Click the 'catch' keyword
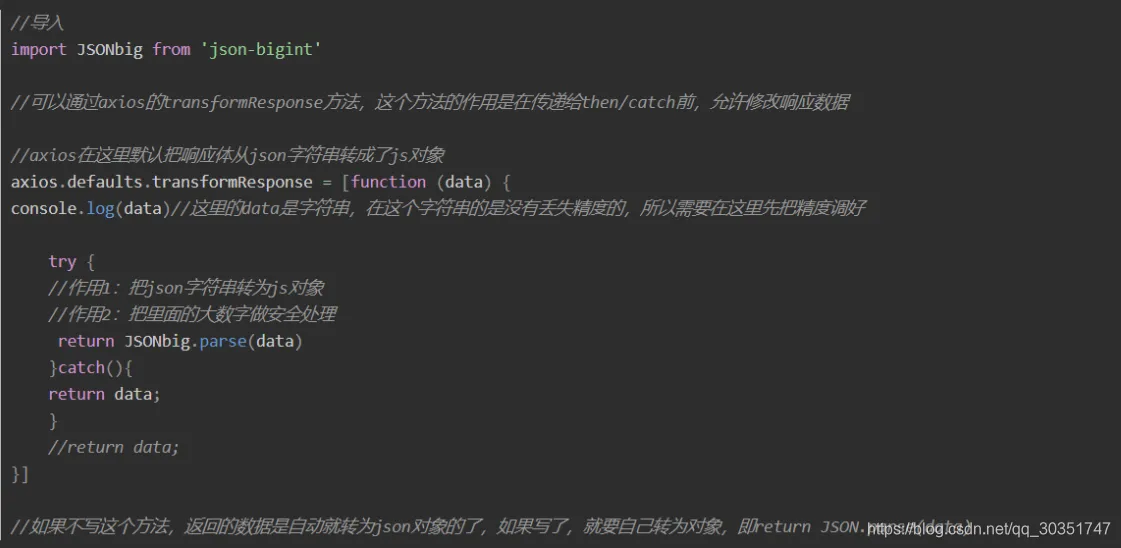 click(x=81, y=368)
